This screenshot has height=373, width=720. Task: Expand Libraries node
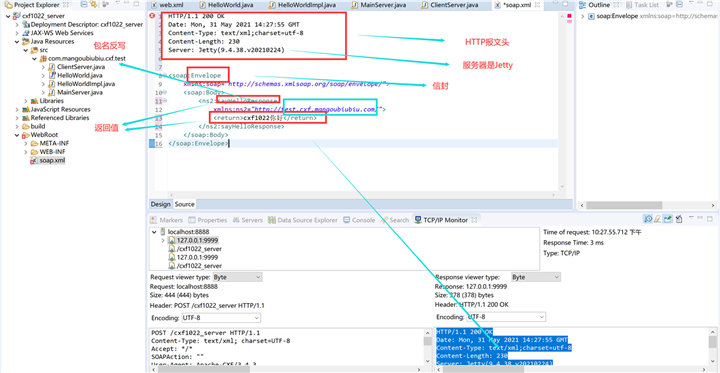pyautogui.click(x=25, y=101)
